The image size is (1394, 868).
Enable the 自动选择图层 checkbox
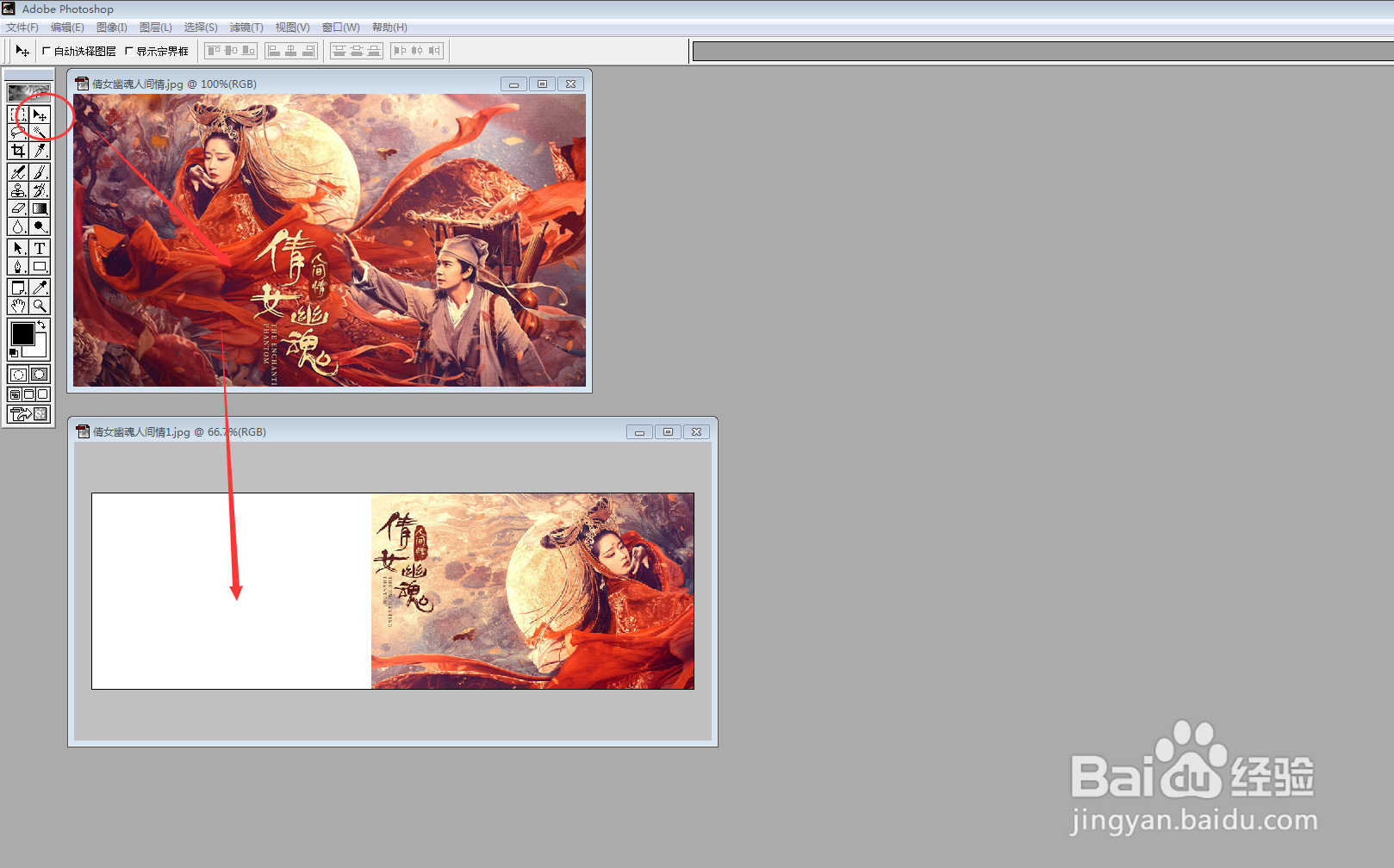point(47,51)
